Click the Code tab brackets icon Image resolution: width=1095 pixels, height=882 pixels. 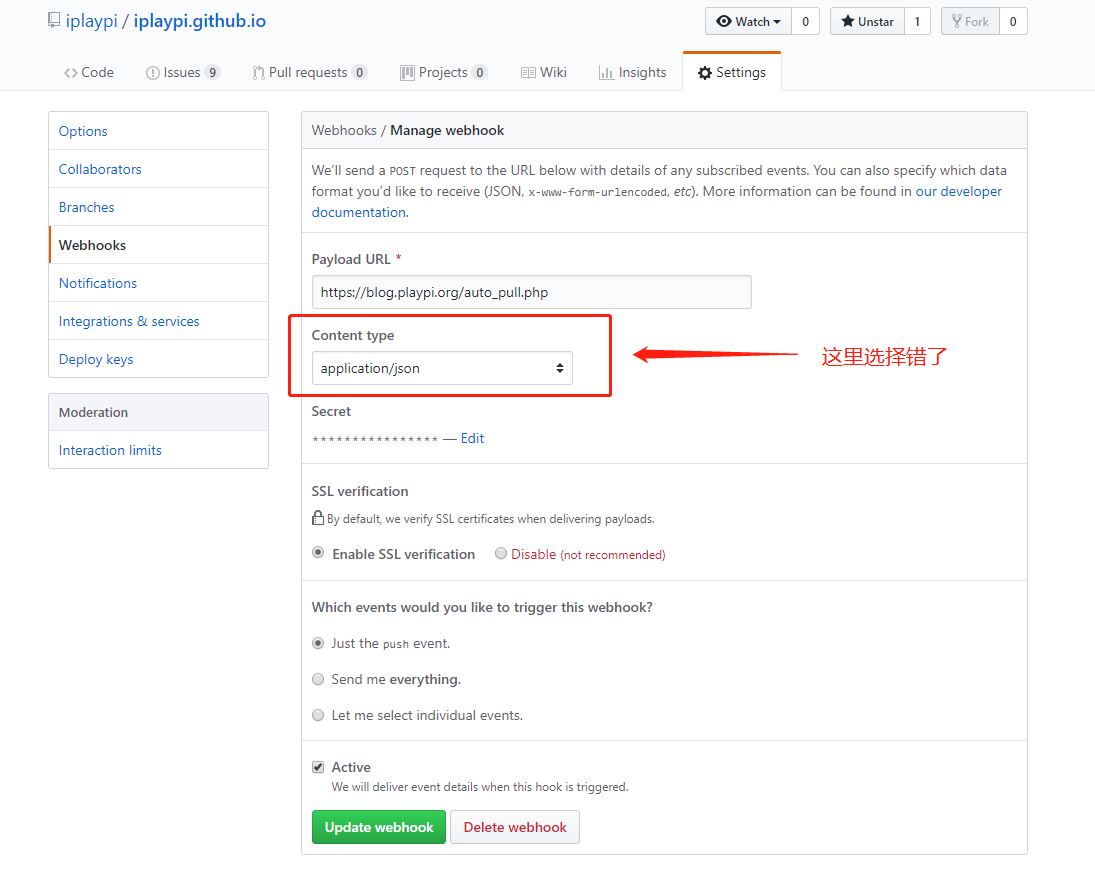71,73
